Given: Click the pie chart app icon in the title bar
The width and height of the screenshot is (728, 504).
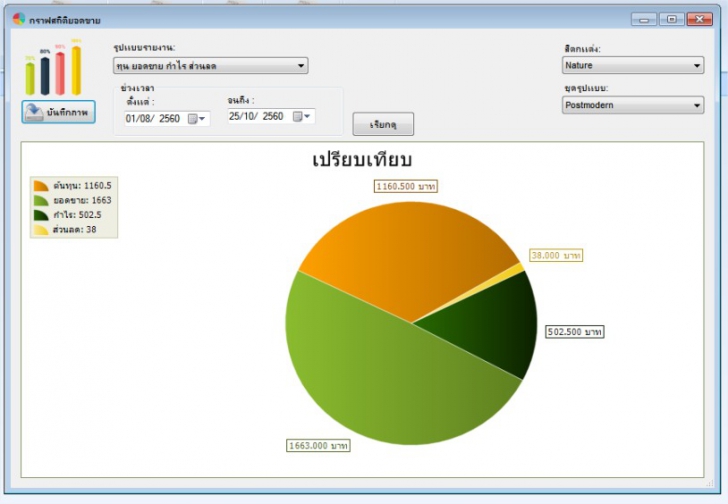Looking at the screenshot, I should click(19, 19).
